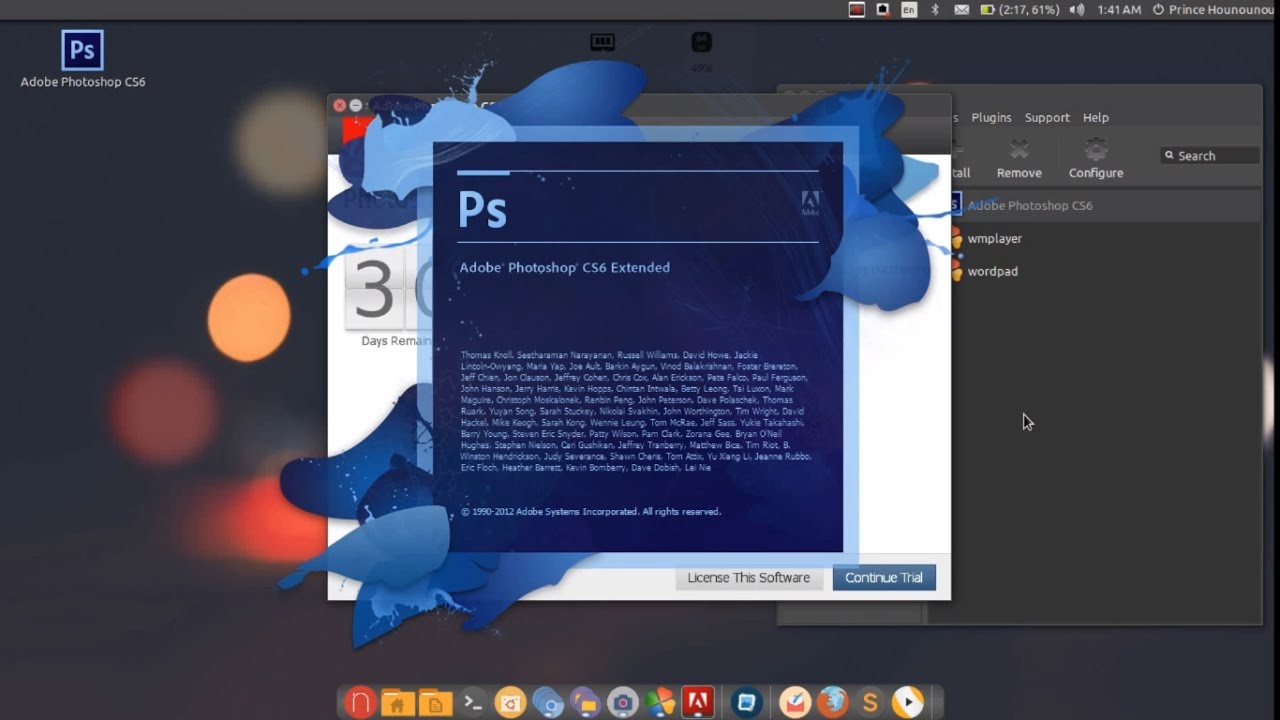
Task: Open PlayOnLinux clover icon in dock
Action: pyautogui.click(x=660, y=703)
